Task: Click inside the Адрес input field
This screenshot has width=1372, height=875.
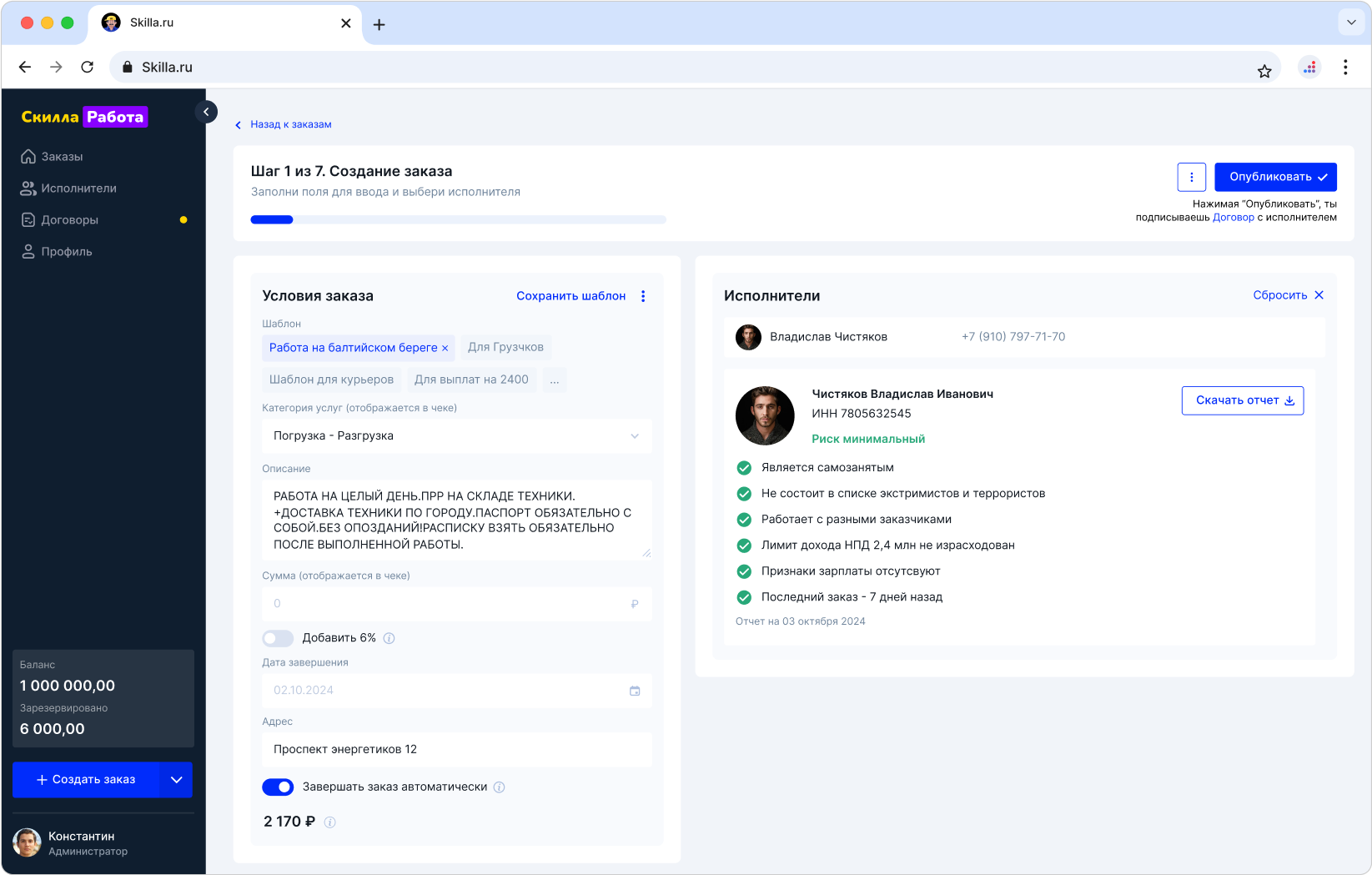Action: tap(457, 749)
